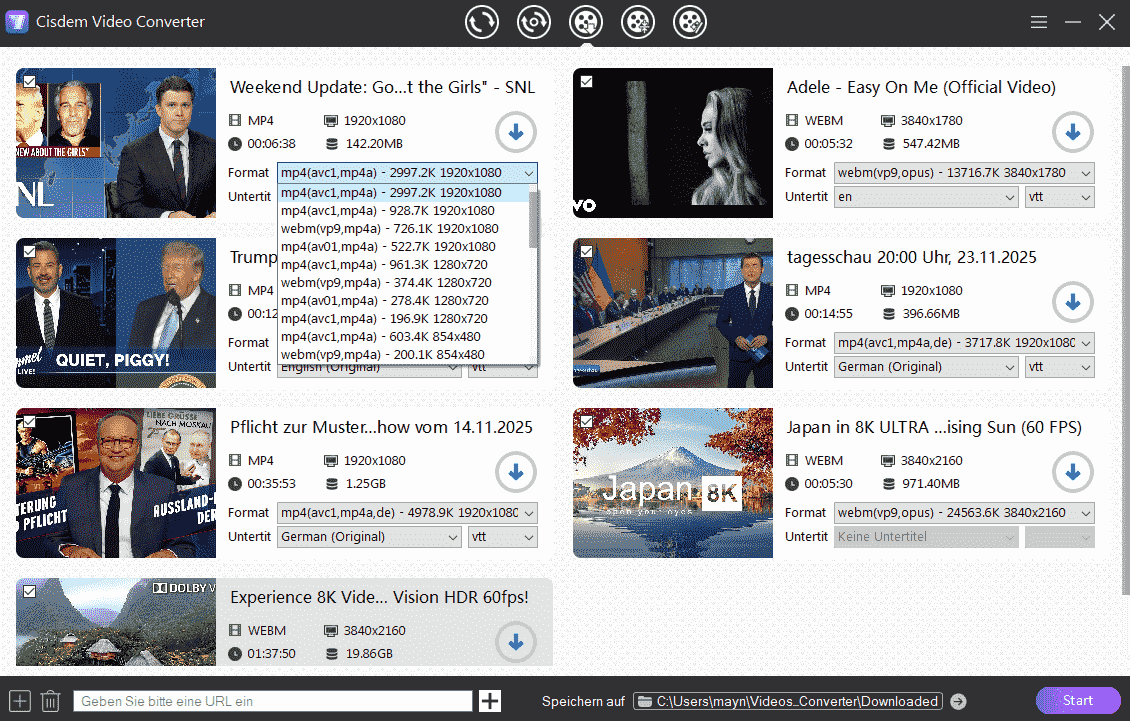1130x721 pixels.
Task: Click the output path Downloaded folder field
Action: (788, 701)
